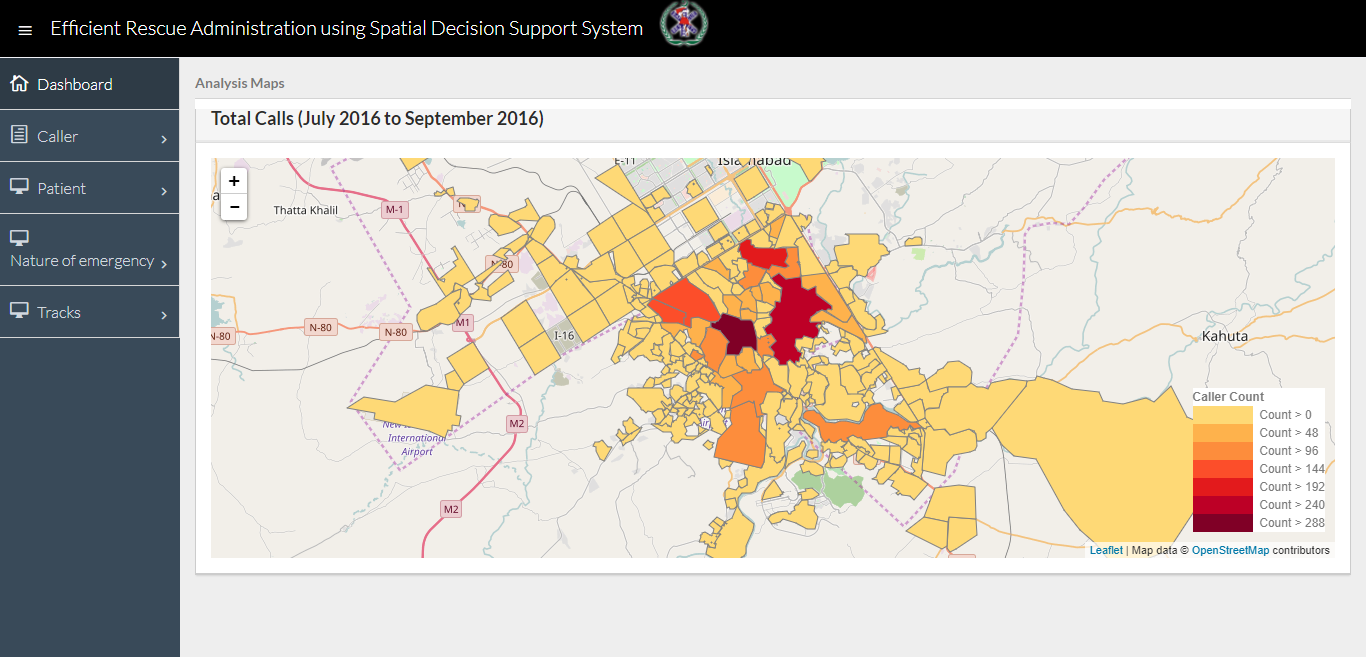1366x657 pixels.
Task: Click the Analysis Maps heading
Action: (239, 83)
